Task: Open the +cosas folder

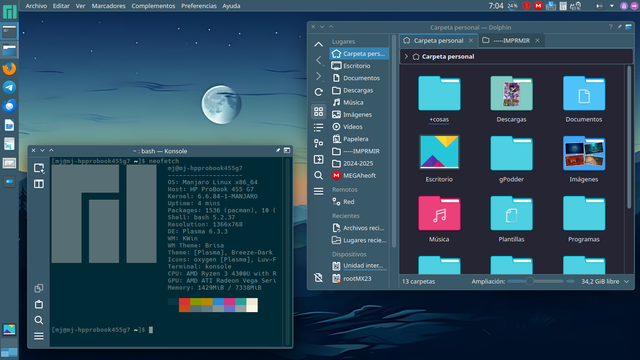Action: (439, 99)
